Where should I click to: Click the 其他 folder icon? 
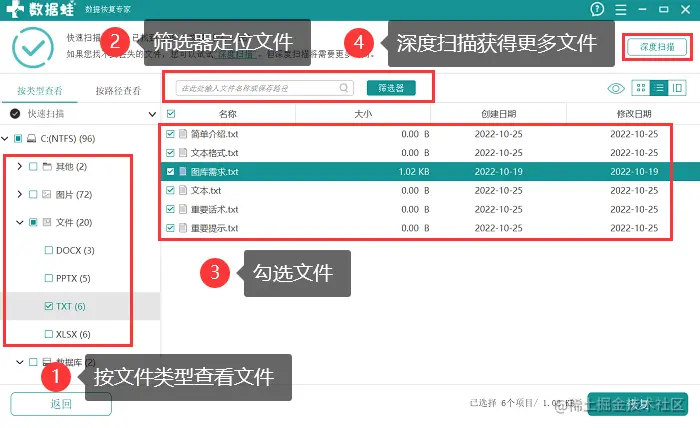coord(47,166)
